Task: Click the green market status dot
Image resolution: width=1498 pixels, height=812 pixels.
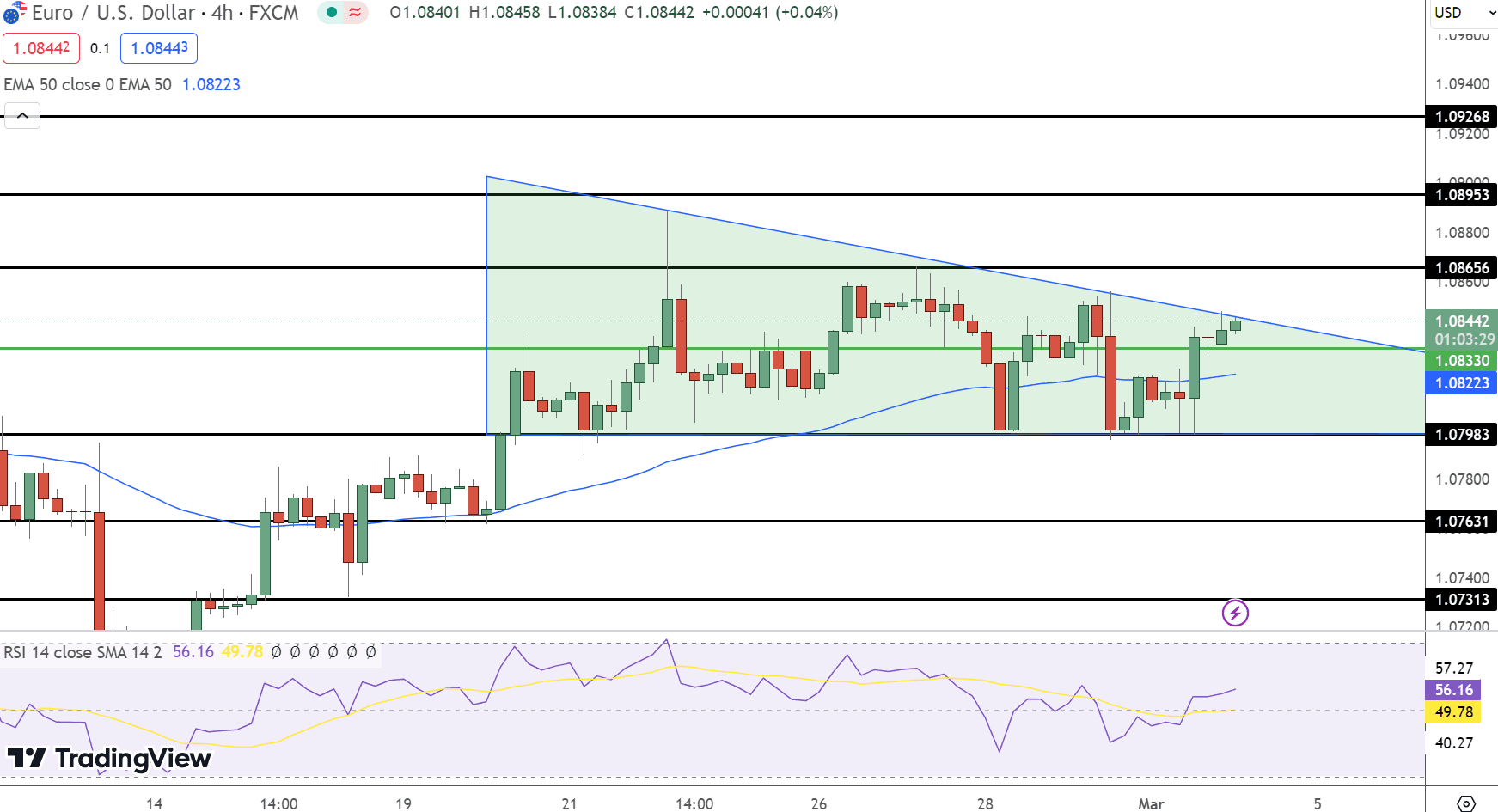Action: 332,13
